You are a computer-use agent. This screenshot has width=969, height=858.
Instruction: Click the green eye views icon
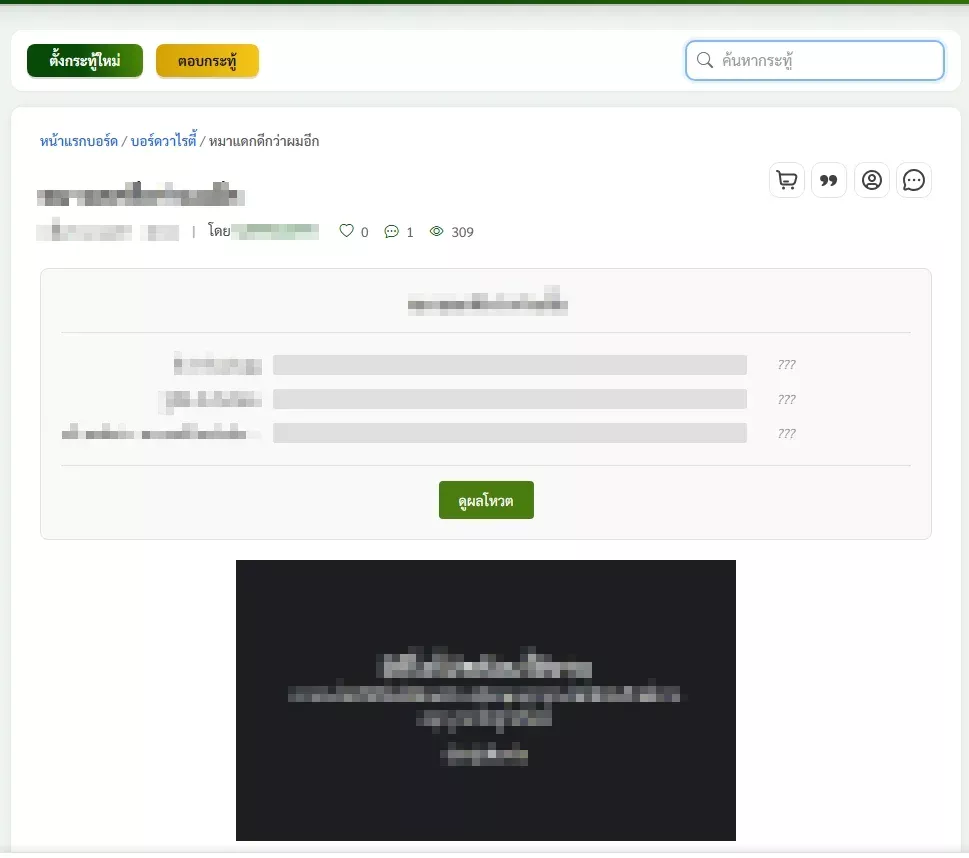pos(436,232)
